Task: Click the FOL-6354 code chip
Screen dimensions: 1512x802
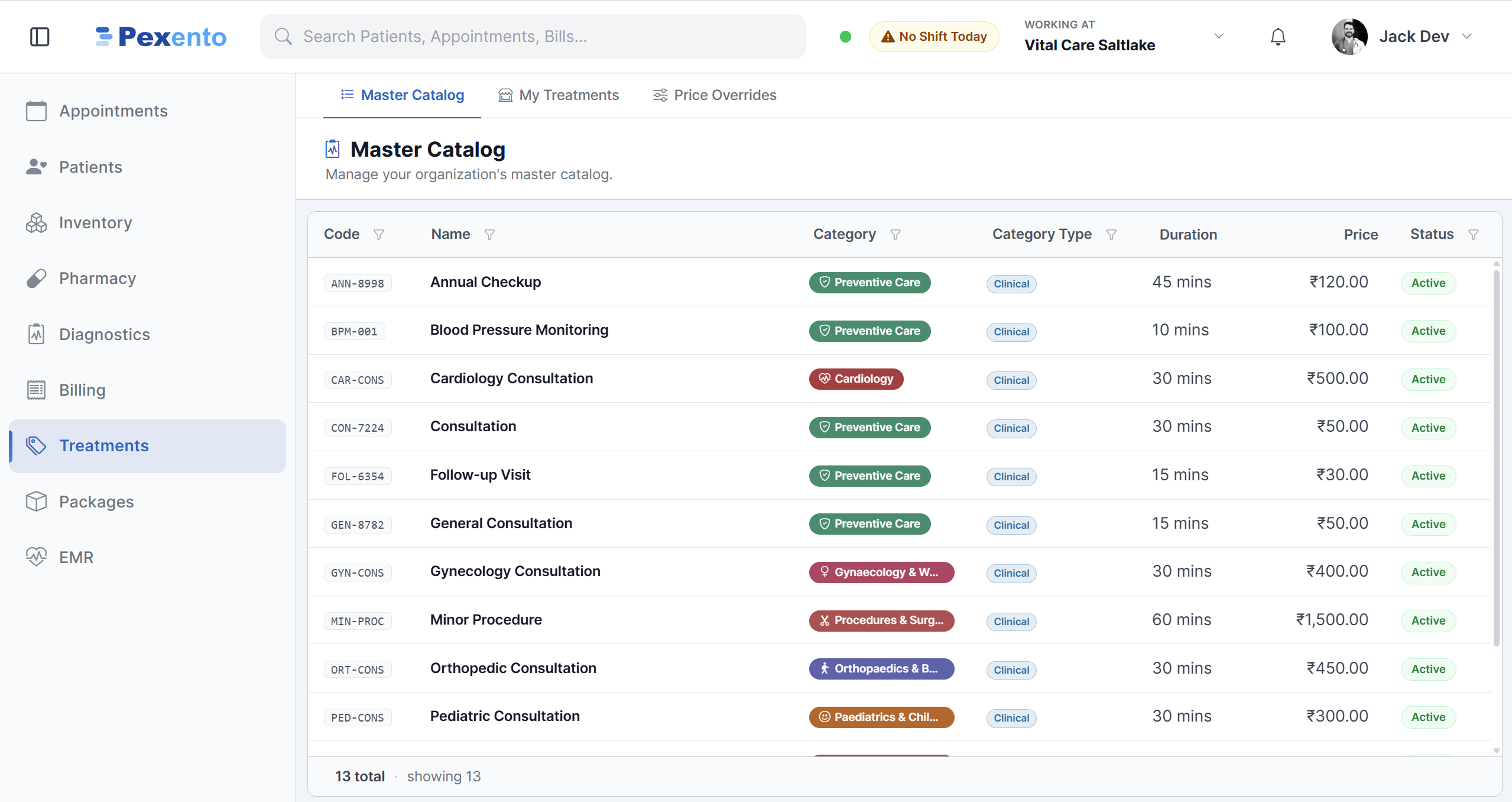Action: click(x=358, y=476)
